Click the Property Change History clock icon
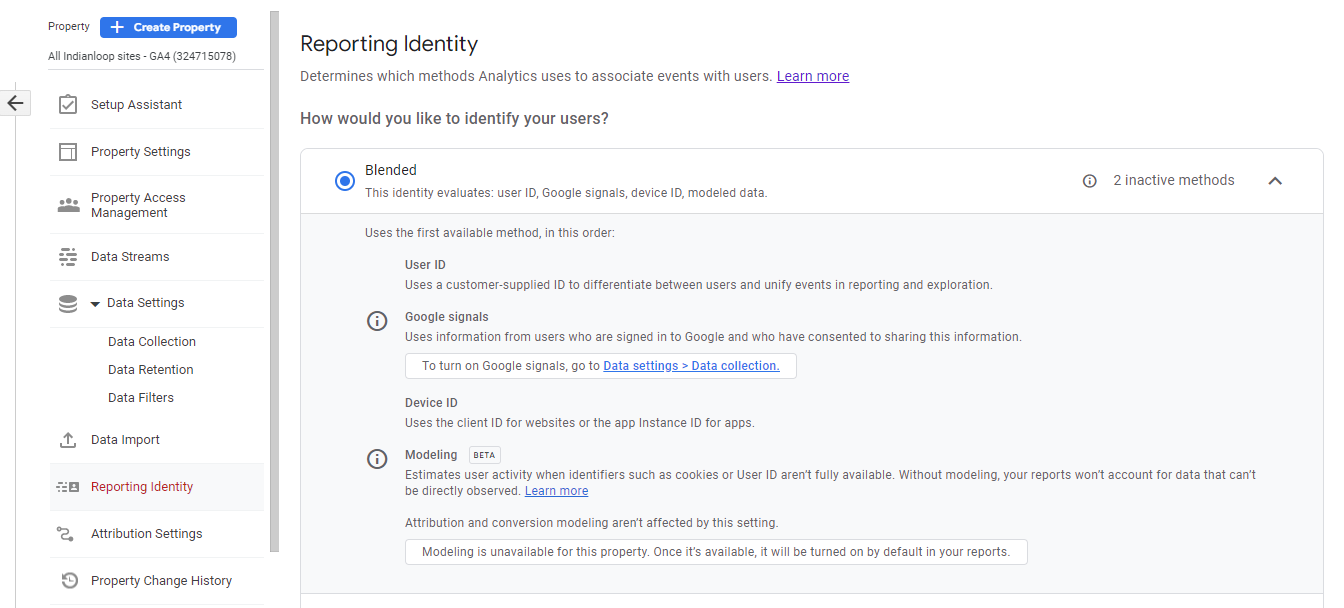The image size is (1344, 608). (69, 581)
